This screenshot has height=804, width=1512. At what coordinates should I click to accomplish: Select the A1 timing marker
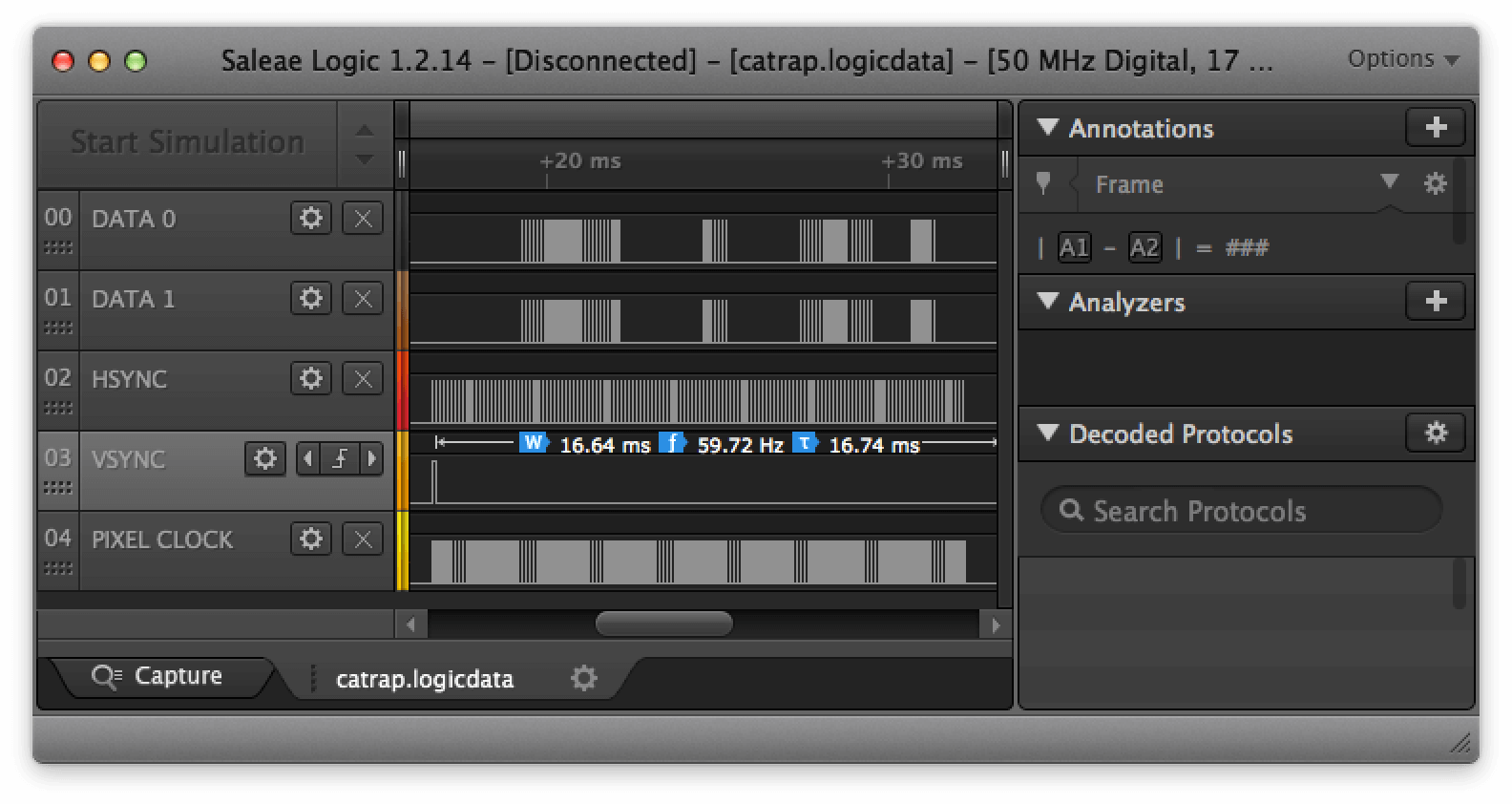coord(1074,248)
